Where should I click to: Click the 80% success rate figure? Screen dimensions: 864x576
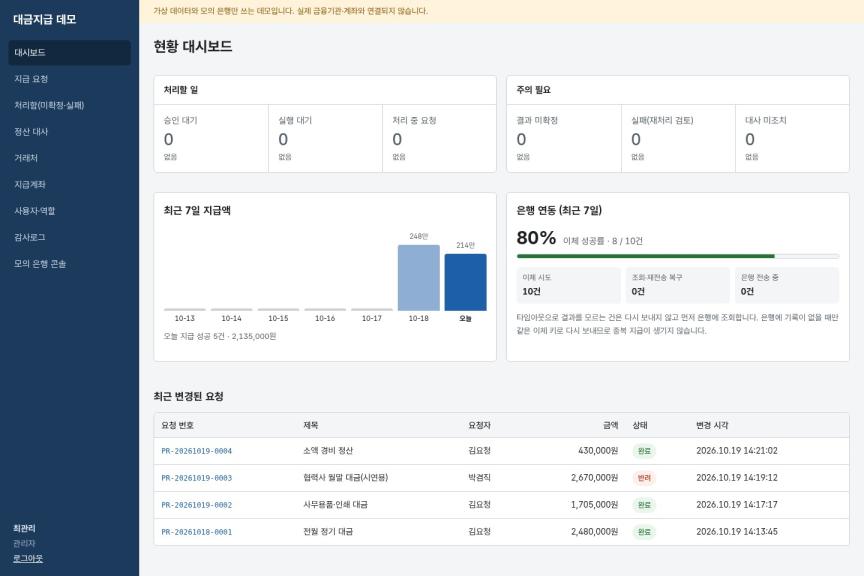[536, 238]
